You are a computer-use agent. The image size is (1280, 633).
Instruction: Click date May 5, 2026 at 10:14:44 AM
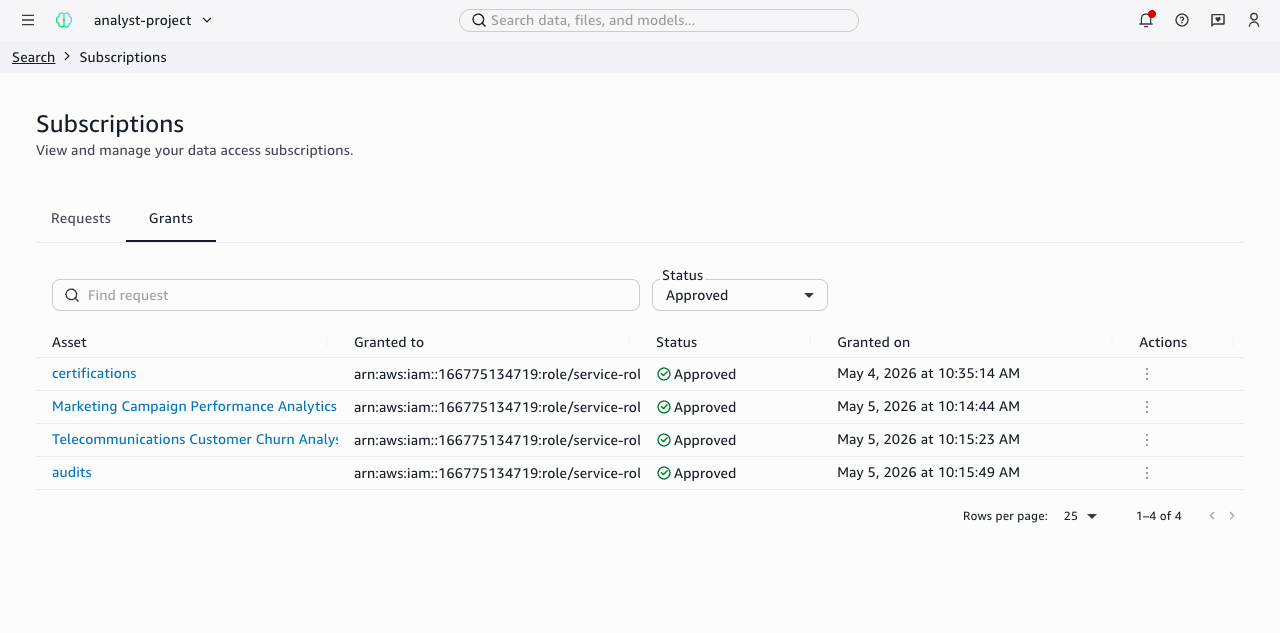928,406
